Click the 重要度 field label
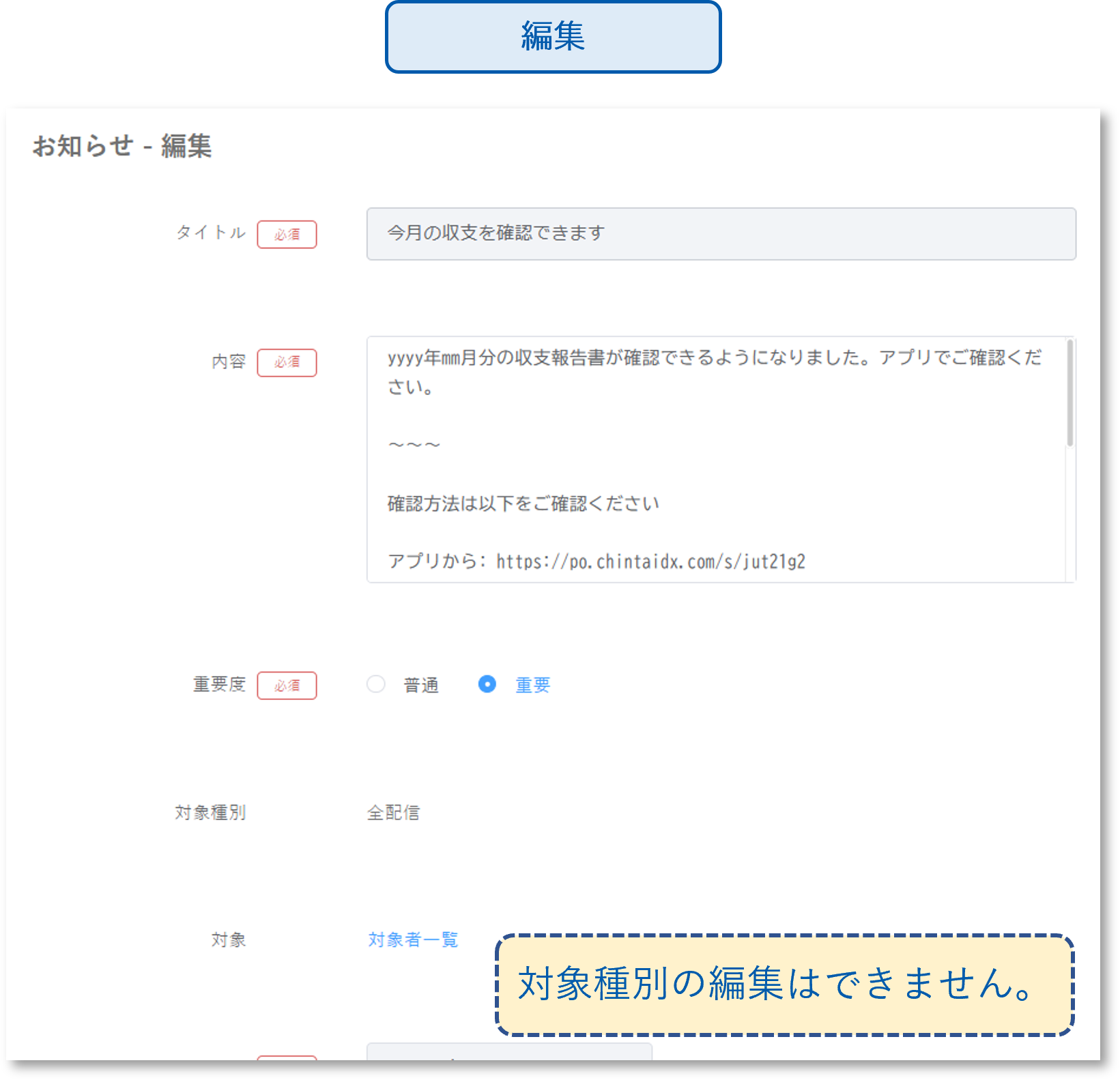Viewport: 1120px width, 1080px height. (x=218, y=685)
